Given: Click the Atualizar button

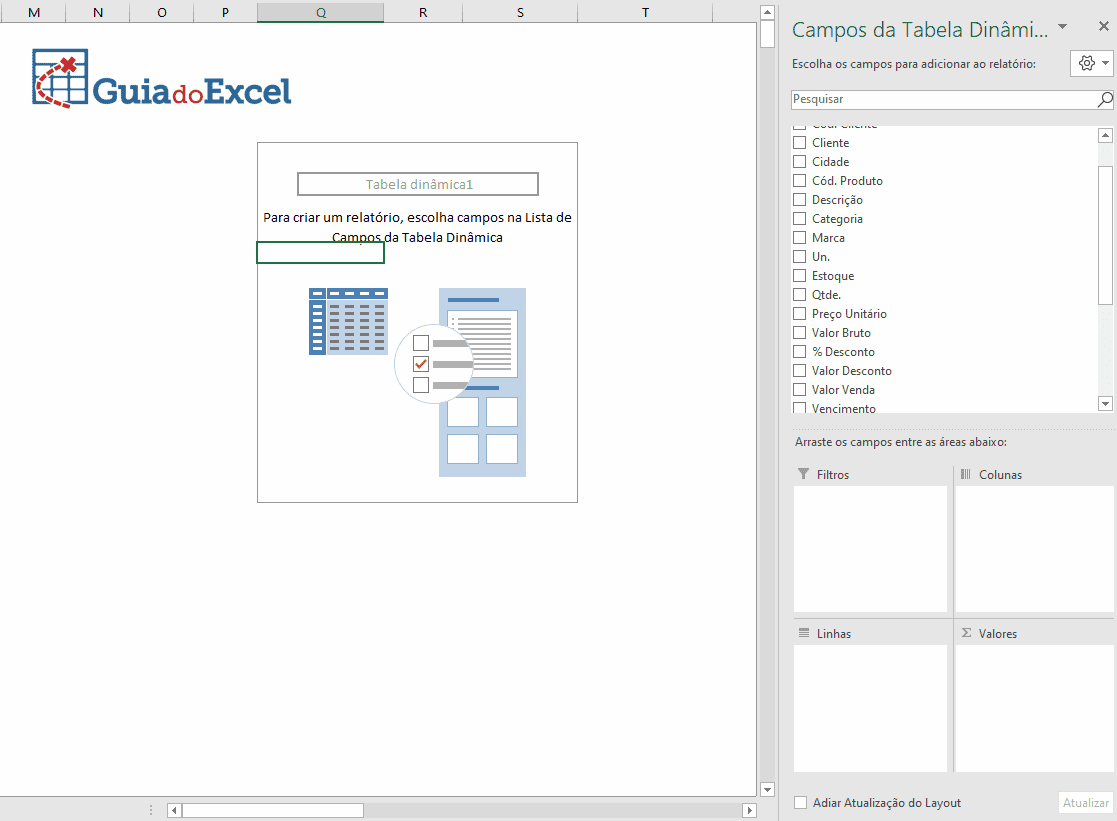Looking at the screenshot, I should pos(1085,803).
